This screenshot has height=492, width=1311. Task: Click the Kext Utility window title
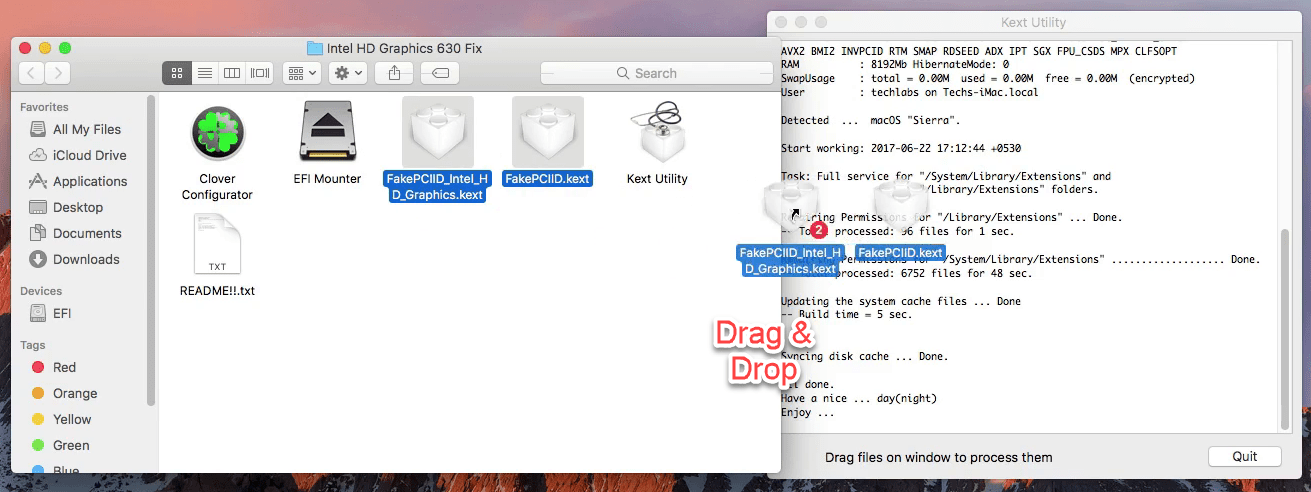(1033, 22)
